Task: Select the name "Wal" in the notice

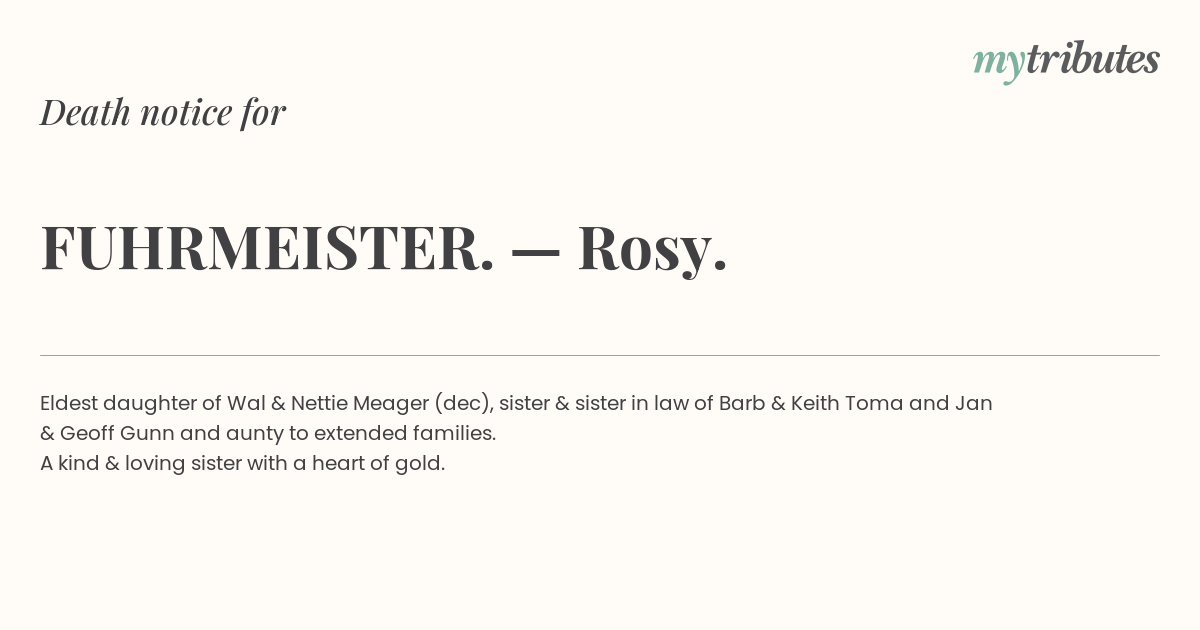Action: point(246,403)
